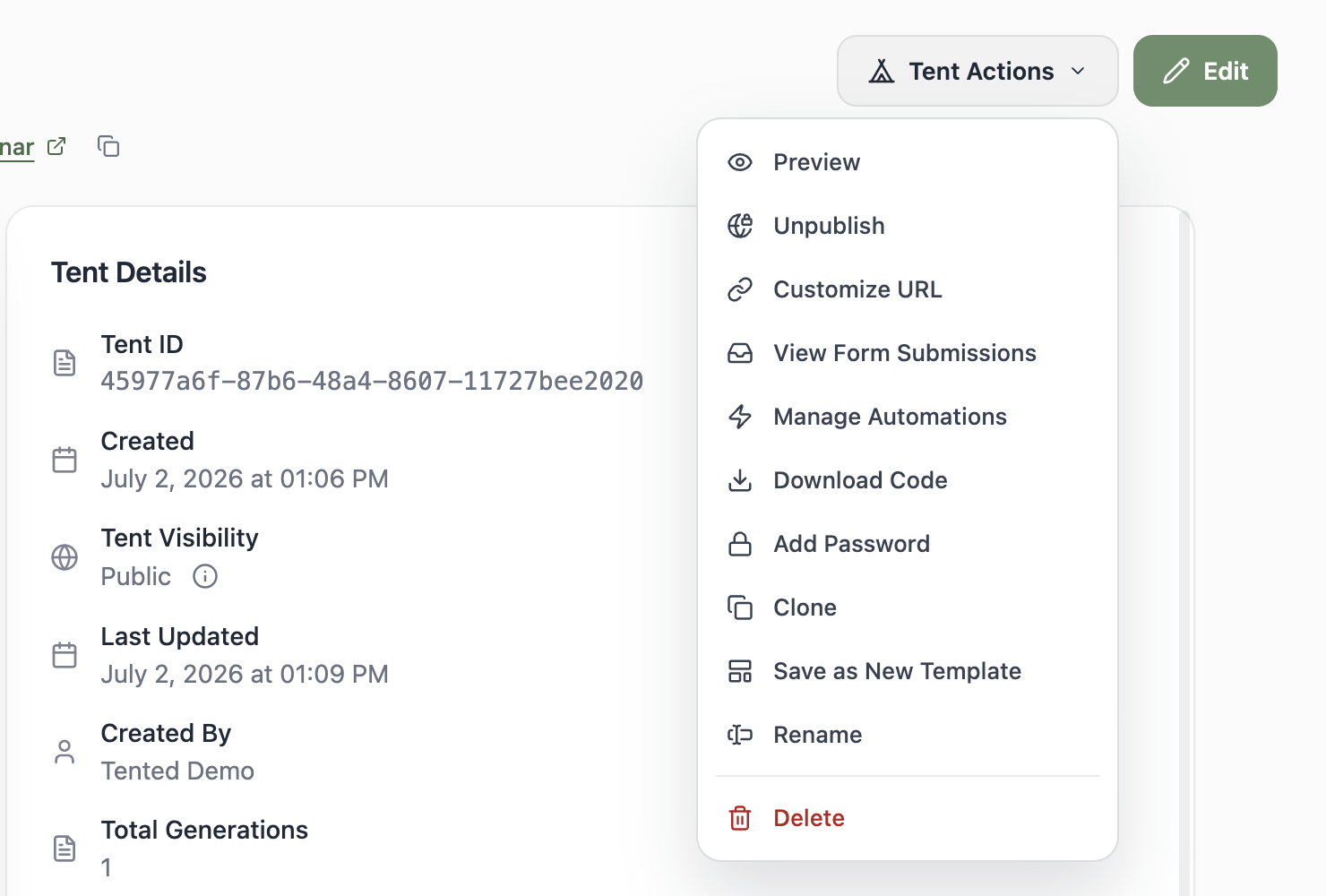
Task: Choose Unpublish in the actions menu
Action: [x=908, y=226]
